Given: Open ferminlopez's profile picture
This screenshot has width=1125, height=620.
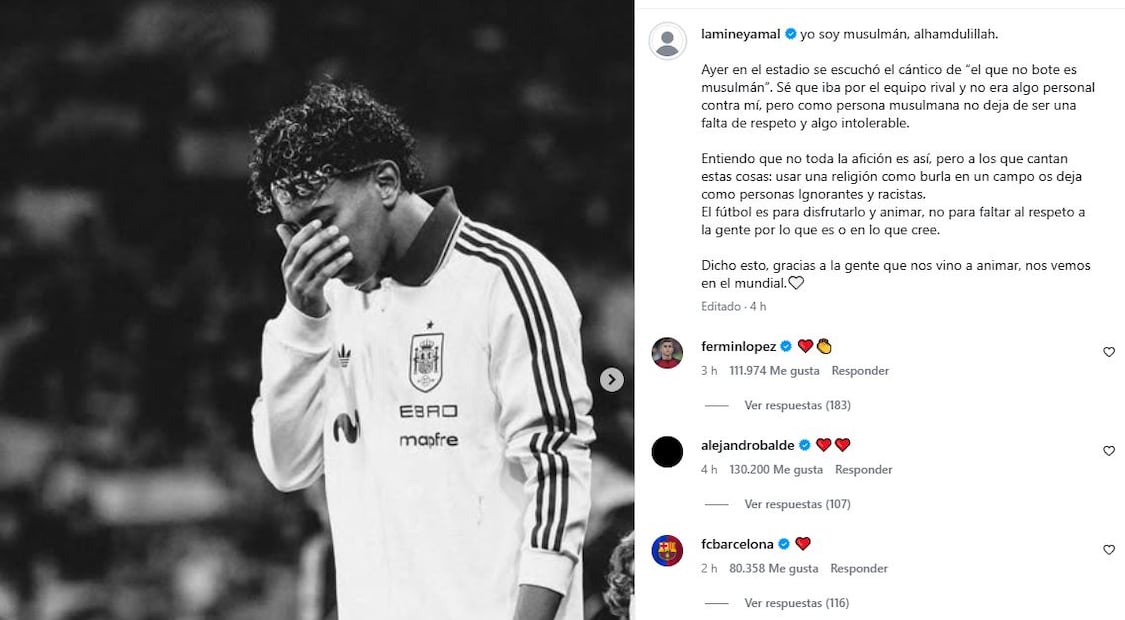Looking at the screenshot, I should coord(667,352).
